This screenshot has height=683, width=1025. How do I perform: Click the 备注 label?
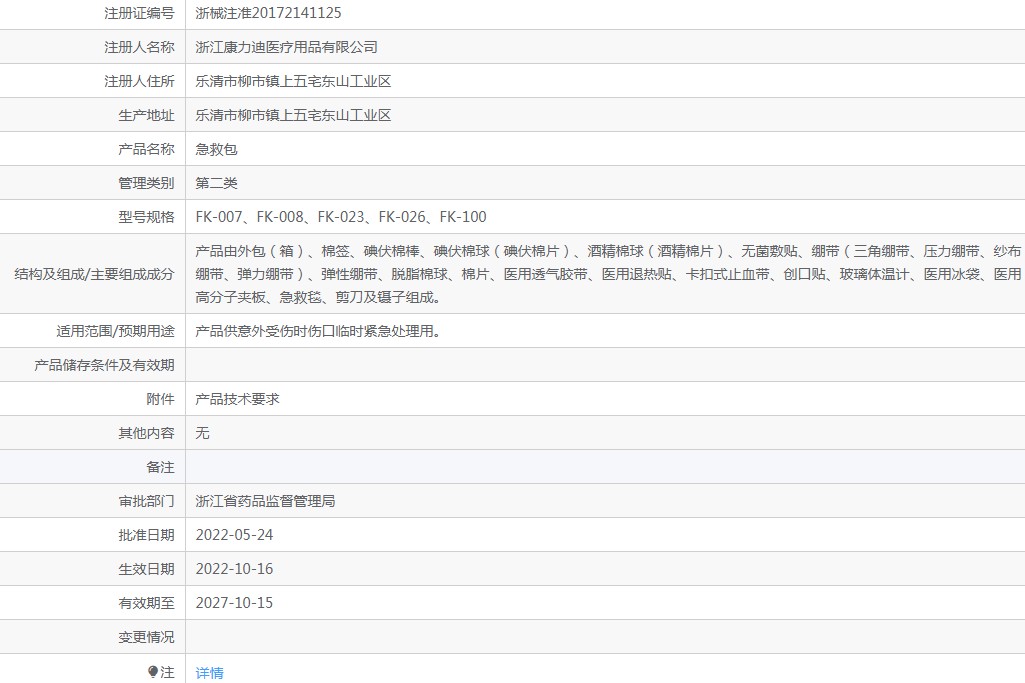[x=160, y=467]
